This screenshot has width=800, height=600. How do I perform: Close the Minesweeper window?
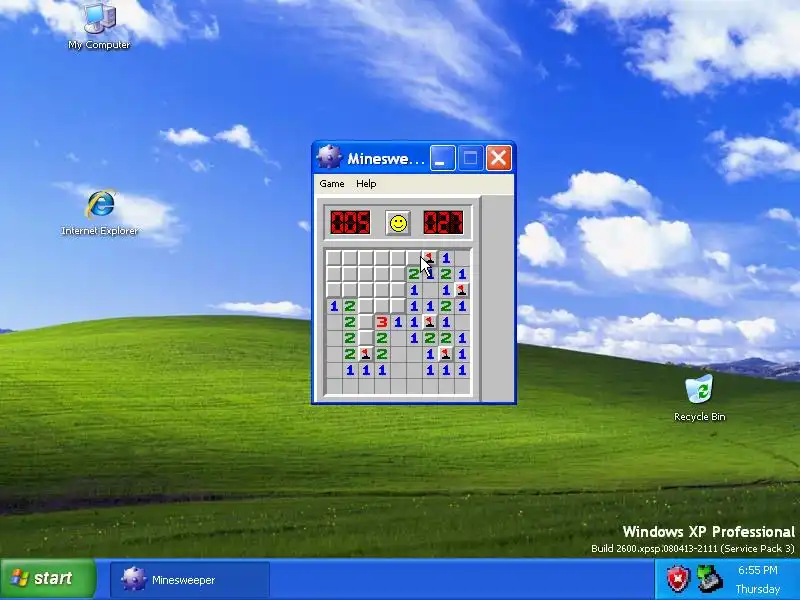(x=498, y=158)
